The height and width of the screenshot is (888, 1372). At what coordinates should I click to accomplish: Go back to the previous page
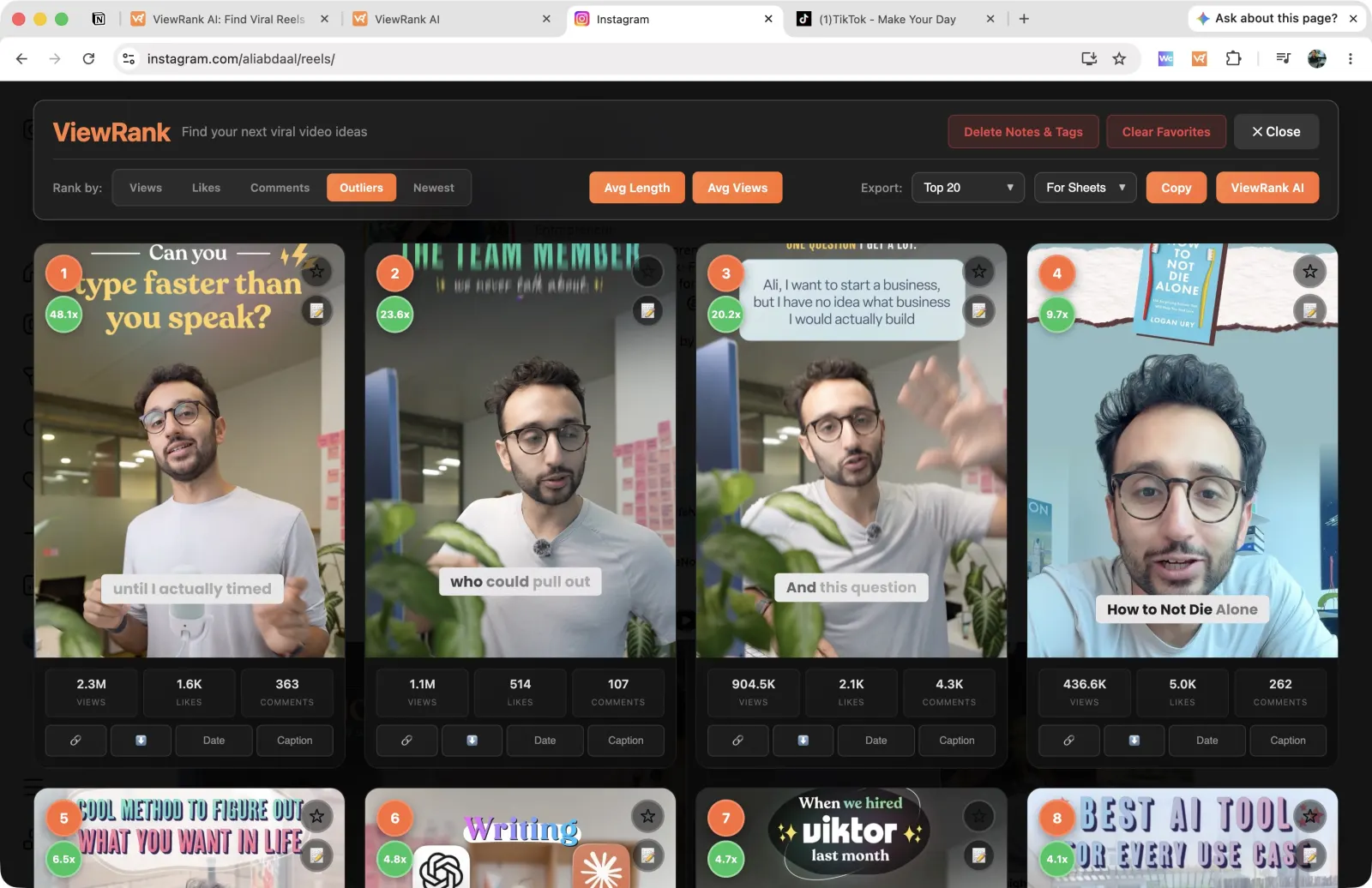(21, 58)
